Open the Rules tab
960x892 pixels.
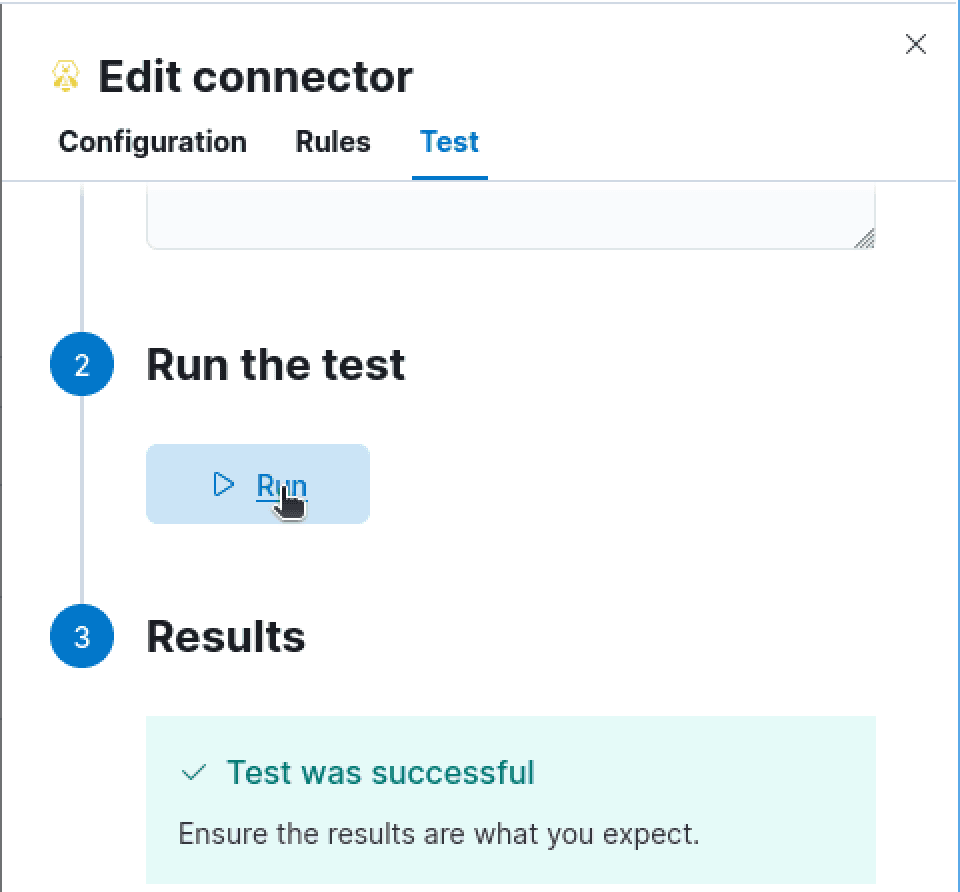click(x=333, y=142)
